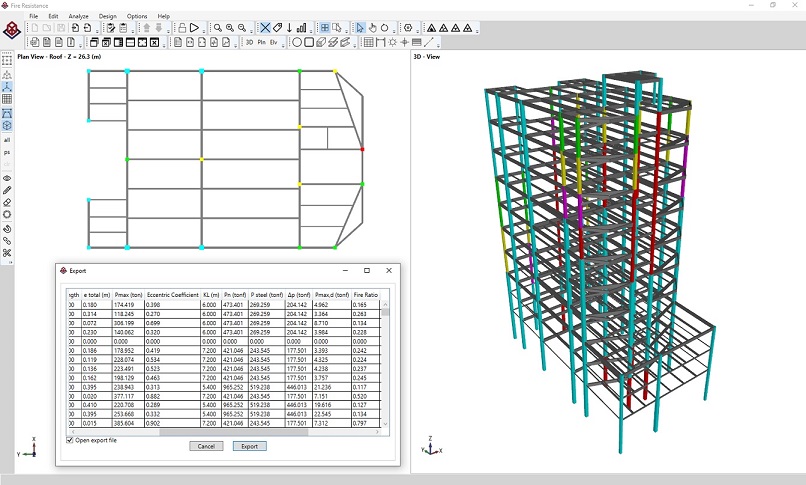Click the bar chart results icon
This screenshot has width=806, height=485.
click(x=302, y=28)
